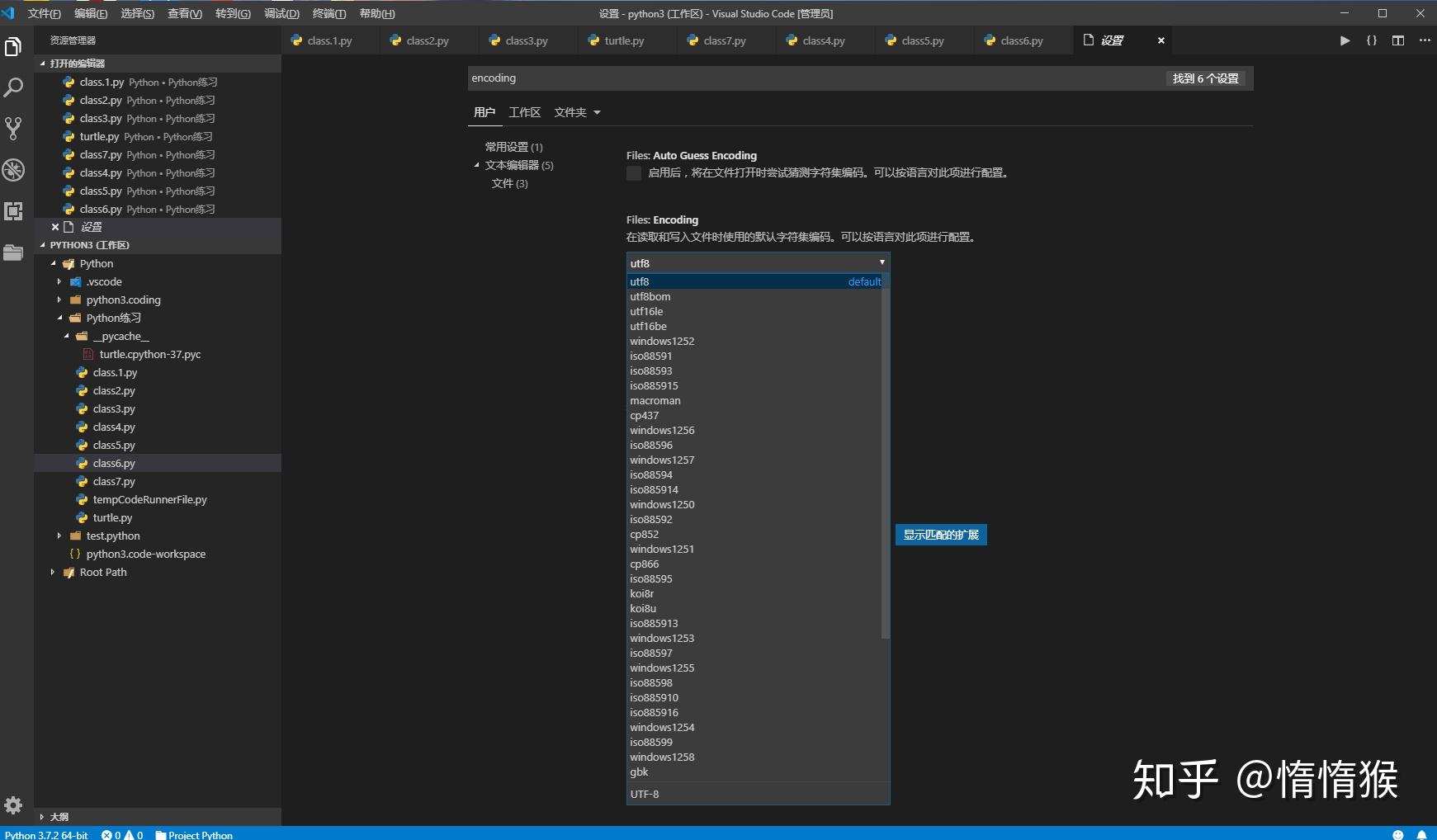Open the feedback smiley in status bar
This screenshot has width=1437, height=840.
point(1397,834)
